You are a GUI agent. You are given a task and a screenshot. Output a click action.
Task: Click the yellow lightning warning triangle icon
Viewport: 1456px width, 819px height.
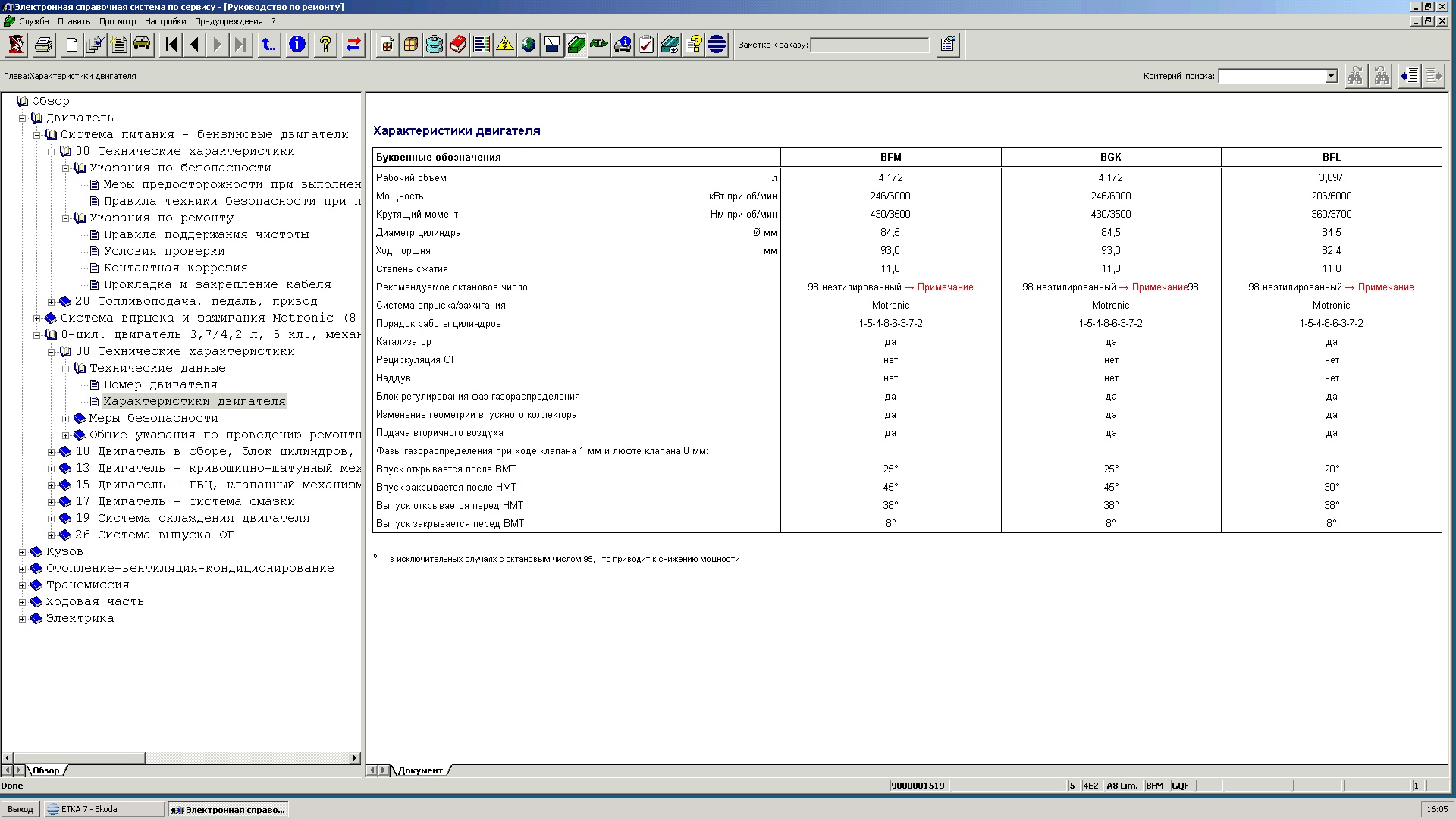coord(505,45)
